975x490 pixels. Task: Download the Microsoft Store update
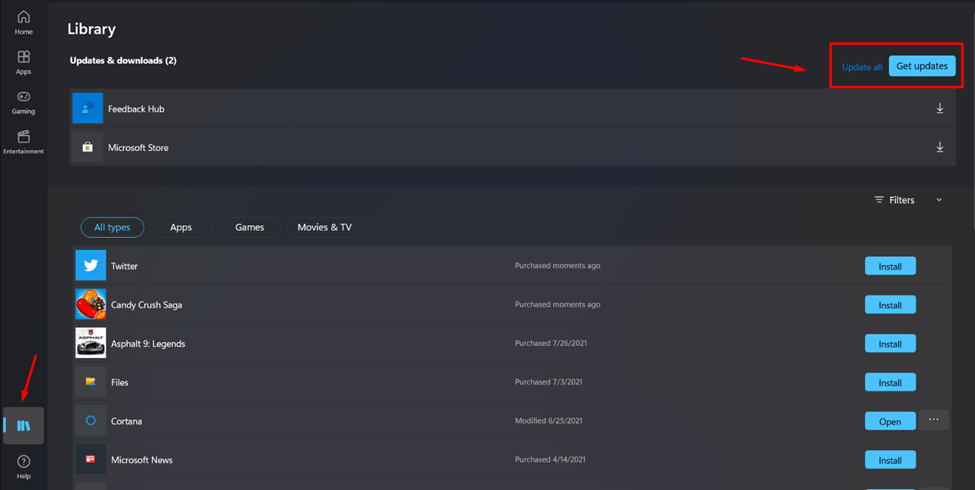pyautogui.click(x=940, y=147)
